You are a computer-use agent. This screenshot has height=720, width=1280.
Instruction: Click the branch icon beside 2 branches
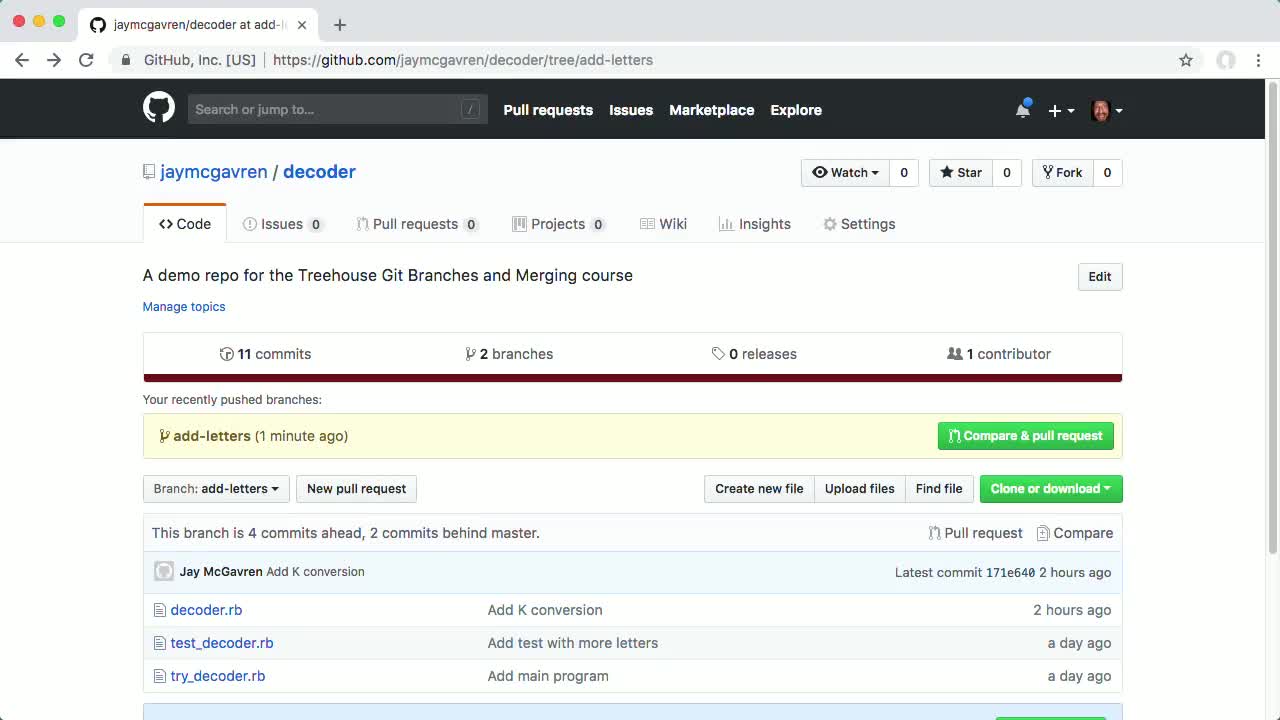pyautogui.click(x=470, y=353)
